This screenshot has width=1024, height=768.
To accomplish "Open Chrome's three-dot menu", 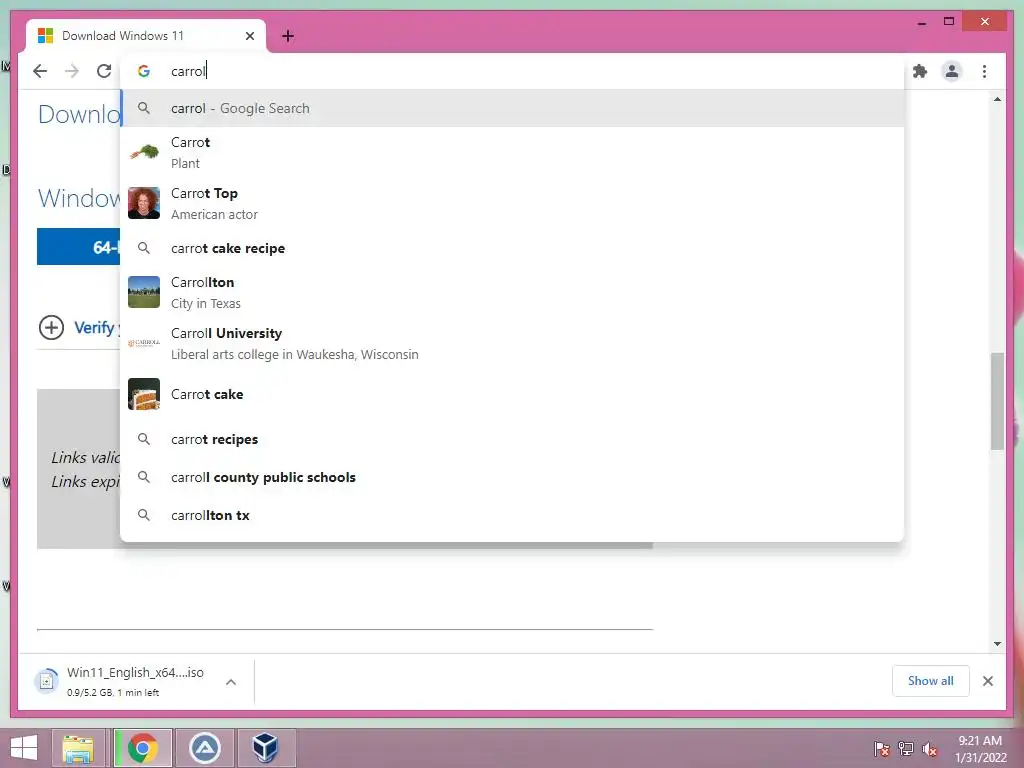I will coord(984,71).
